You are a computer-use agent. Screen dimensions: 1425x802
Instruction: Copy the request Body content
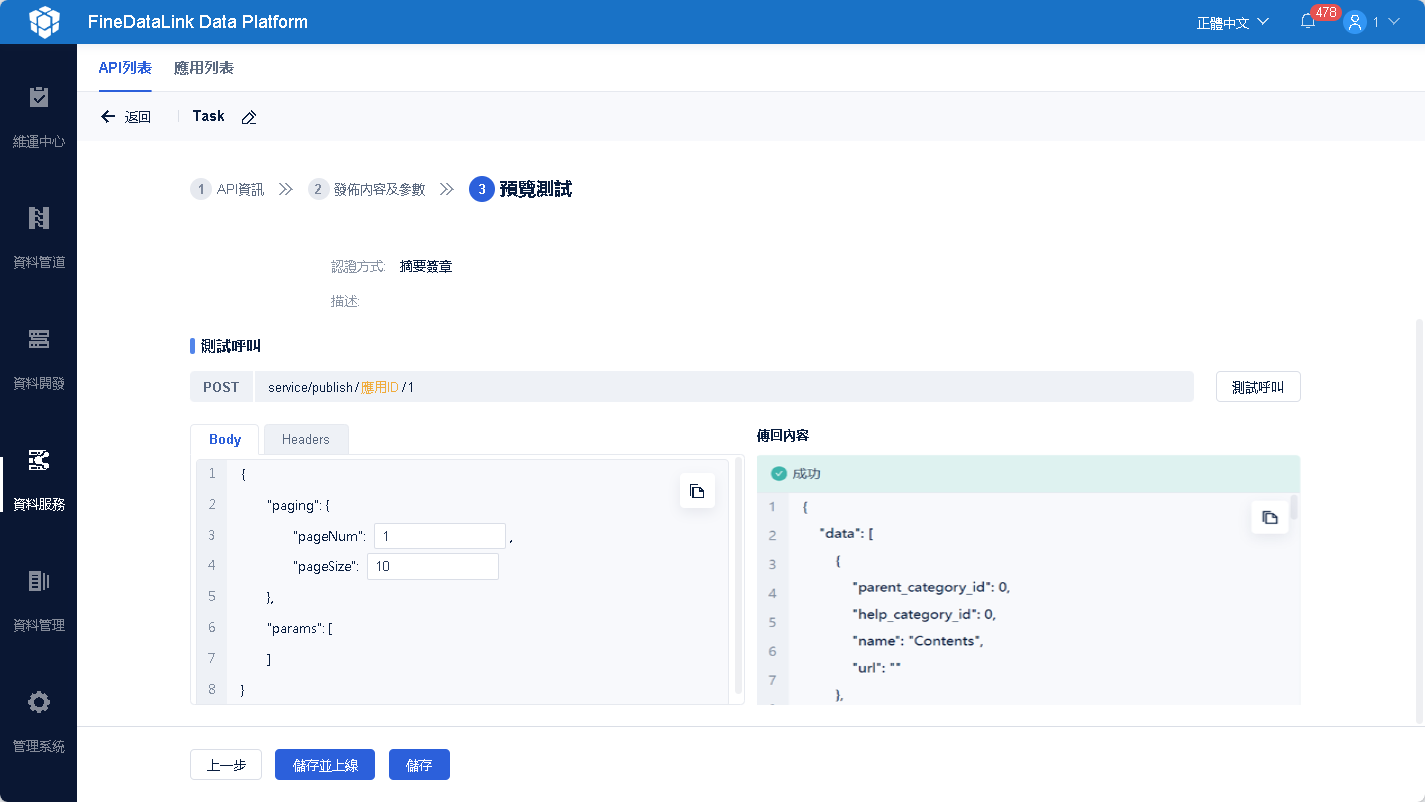click(697, 491)
